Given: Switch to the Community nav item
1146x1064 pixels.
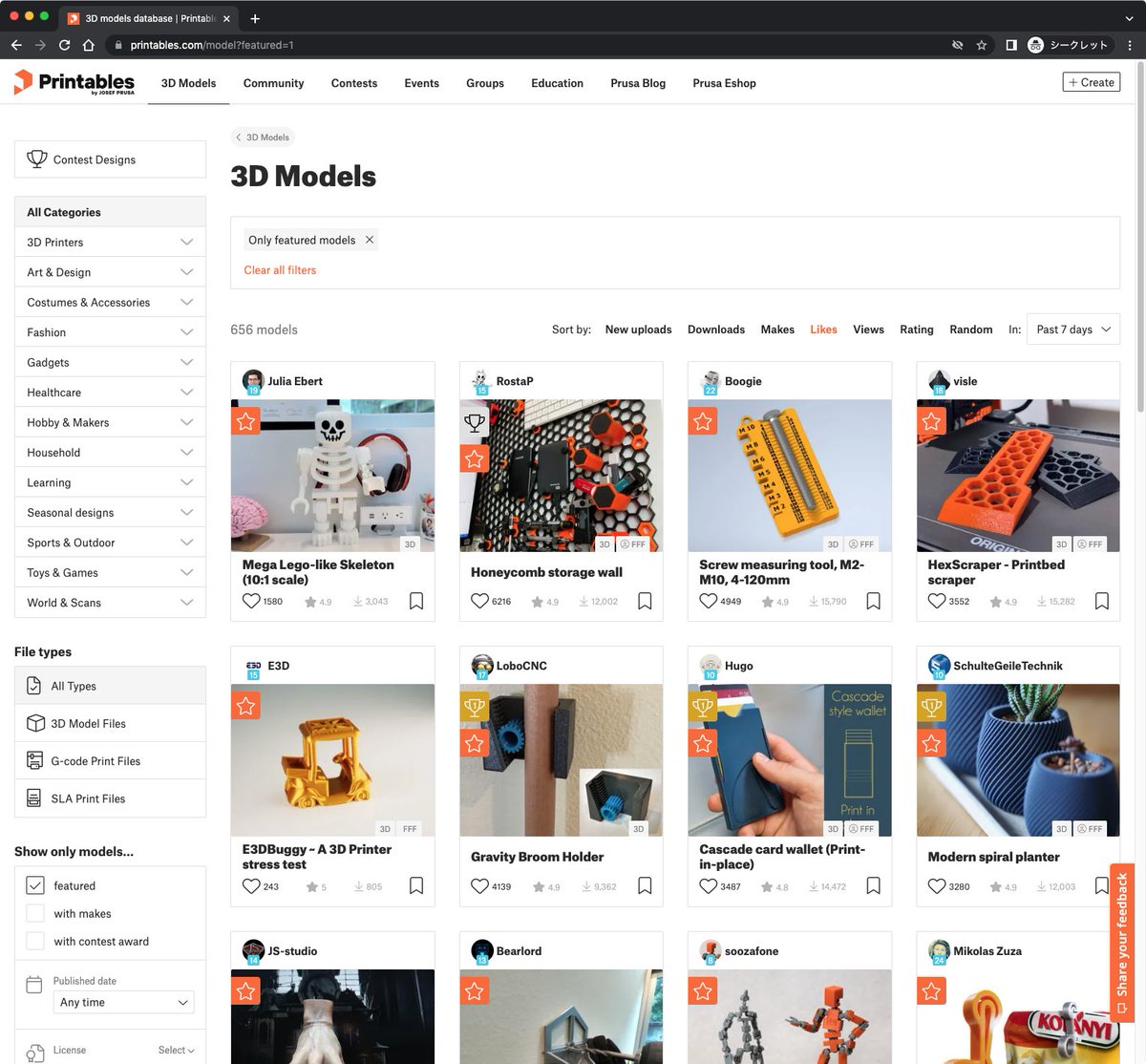Looking at the screenshot, I should pyautogui.click(x=273, y=83).
